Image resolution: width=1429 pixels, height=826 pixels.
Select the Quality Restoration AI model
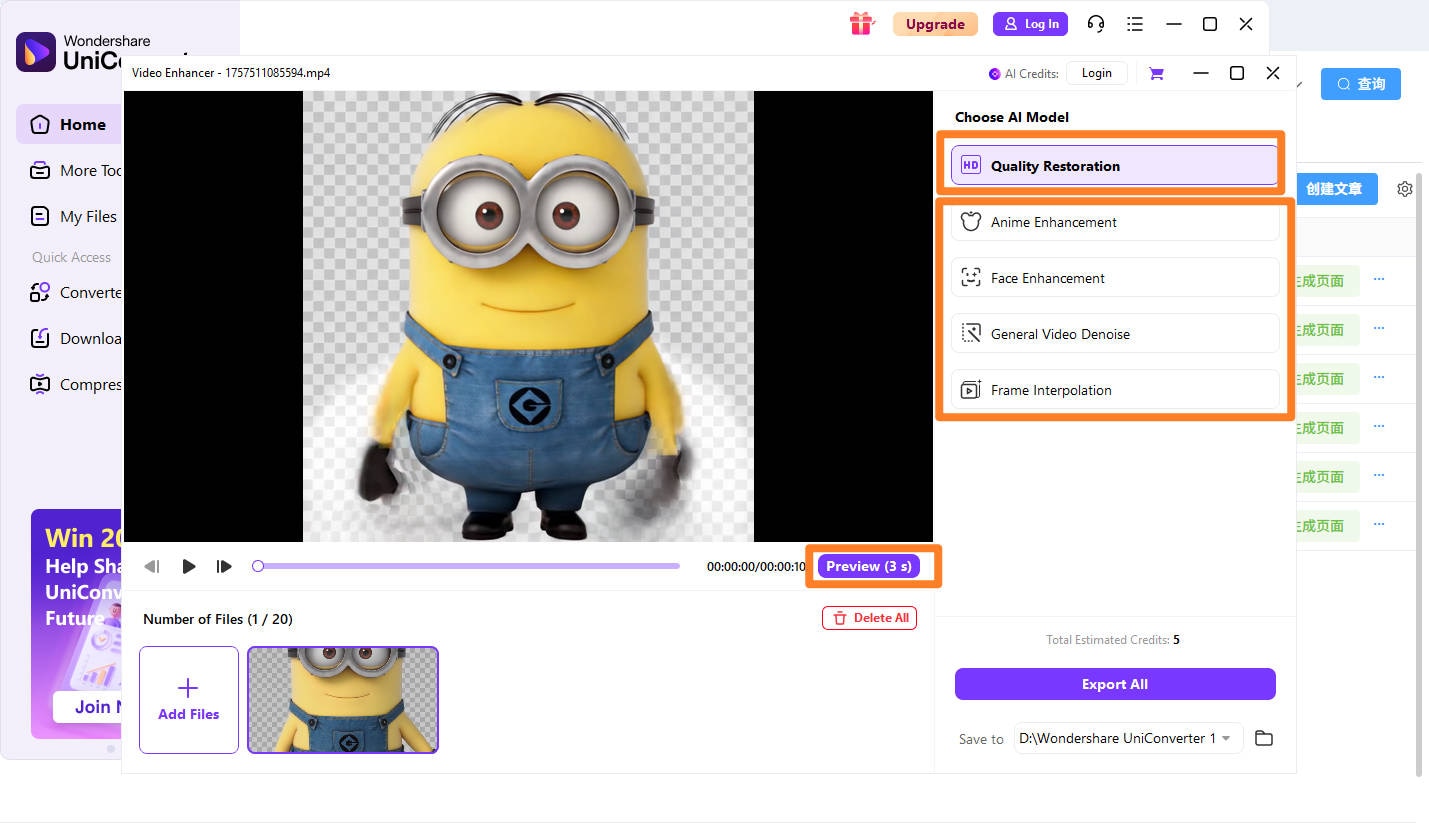pos(1115,166)
